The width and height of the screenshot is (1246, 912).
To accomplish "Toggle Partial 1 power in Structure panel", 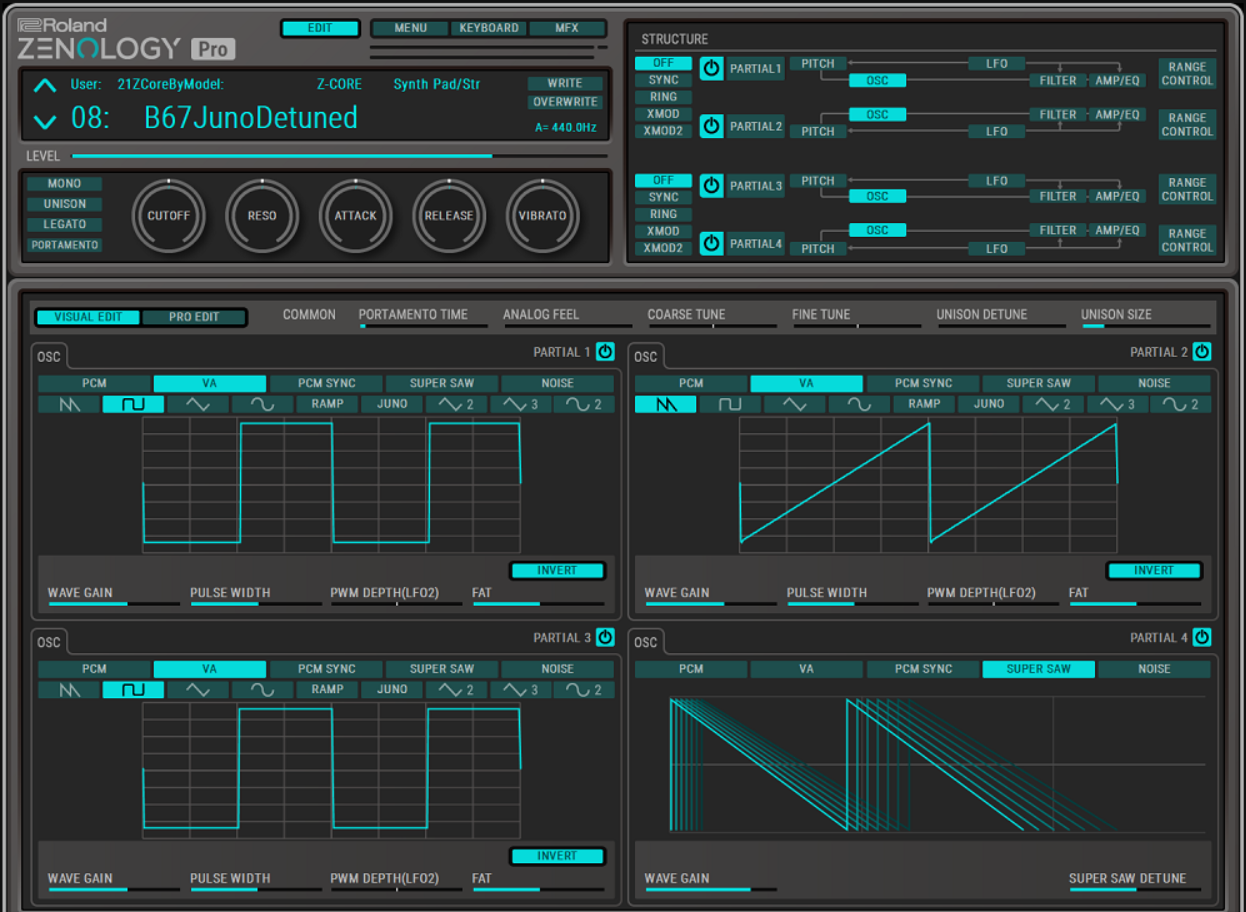I will pyautogui.click(x=711, y=68).
